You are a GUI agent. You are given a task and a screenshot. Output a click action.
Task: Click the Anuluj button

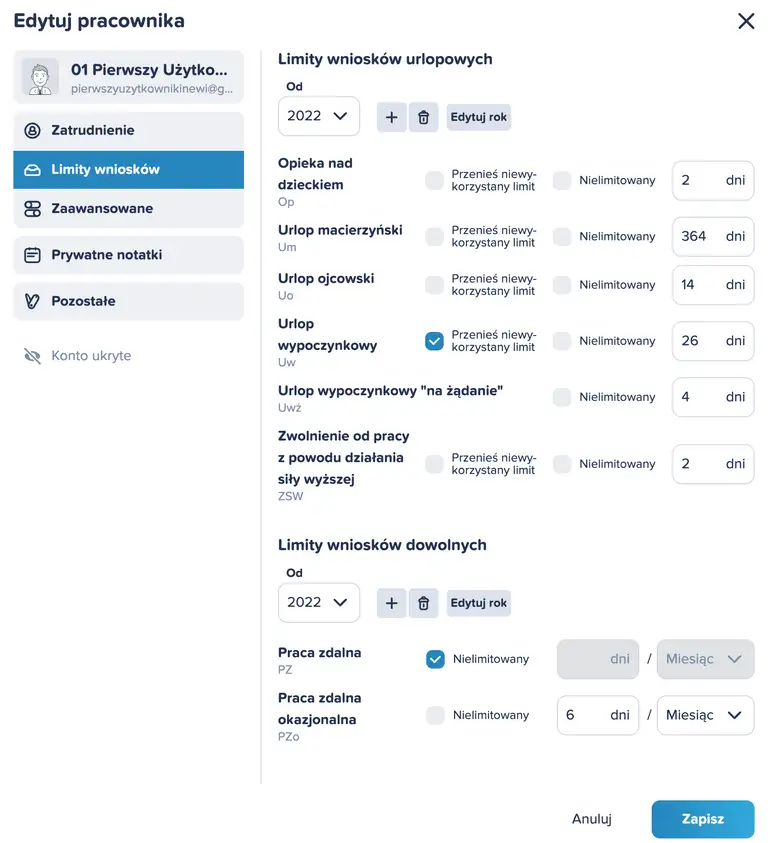(591, 819)
